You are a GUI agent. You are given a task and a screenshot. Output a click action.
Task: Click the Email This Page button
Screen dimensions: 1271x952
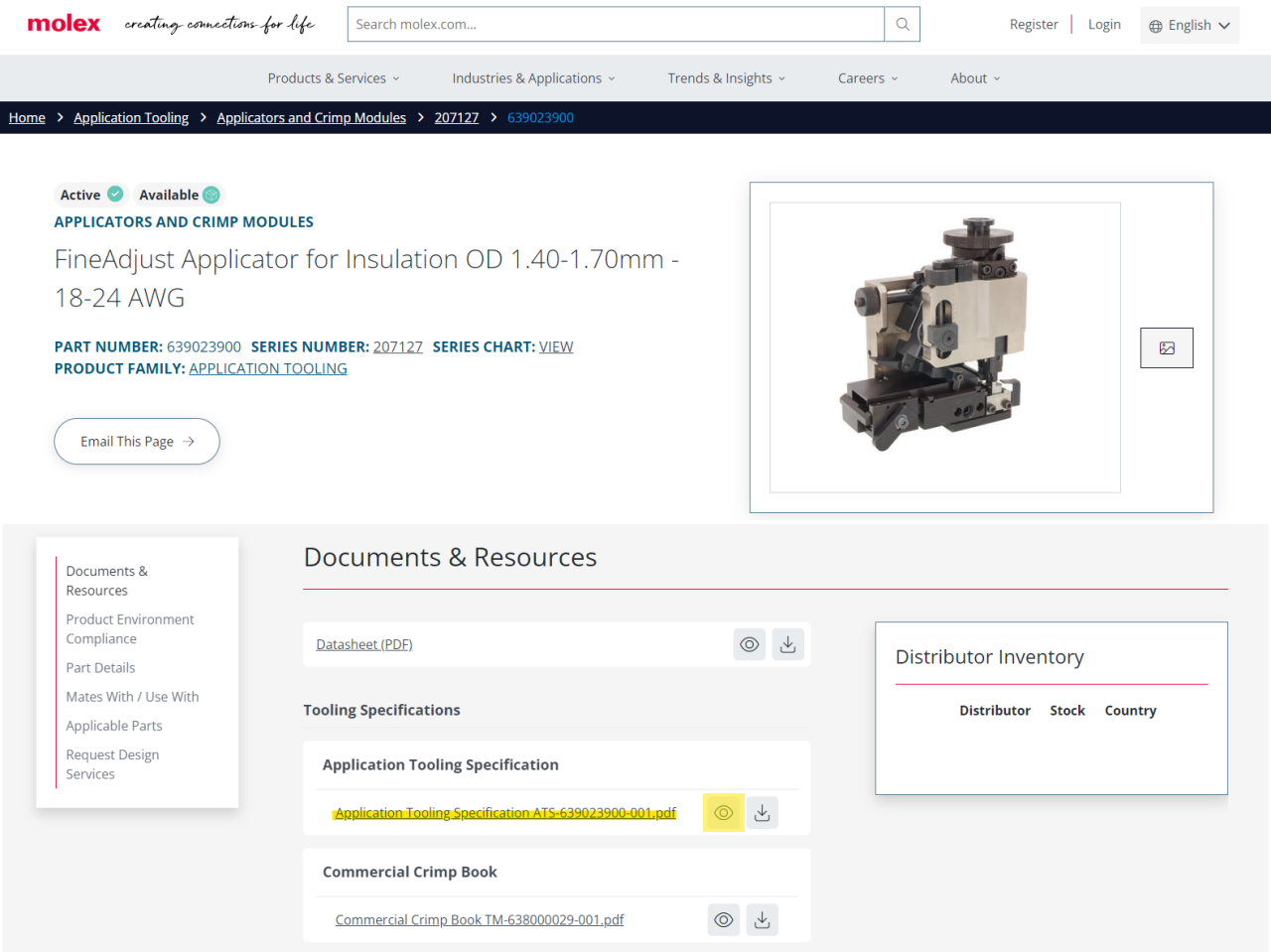137,442
